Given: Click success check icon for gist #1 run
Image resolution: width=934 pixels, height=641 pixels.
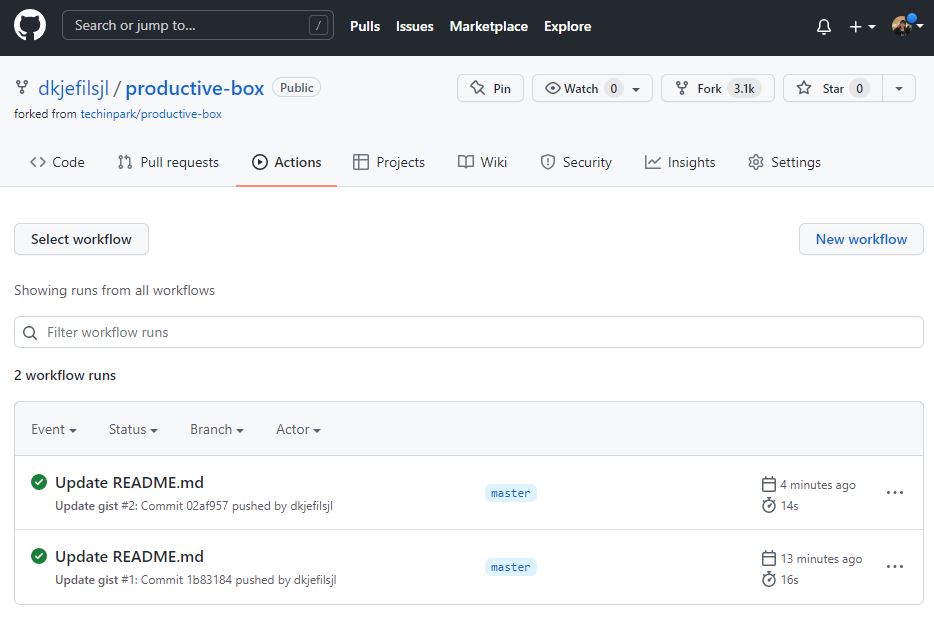Looking at the screenshot, I should [x=39, y=556].
